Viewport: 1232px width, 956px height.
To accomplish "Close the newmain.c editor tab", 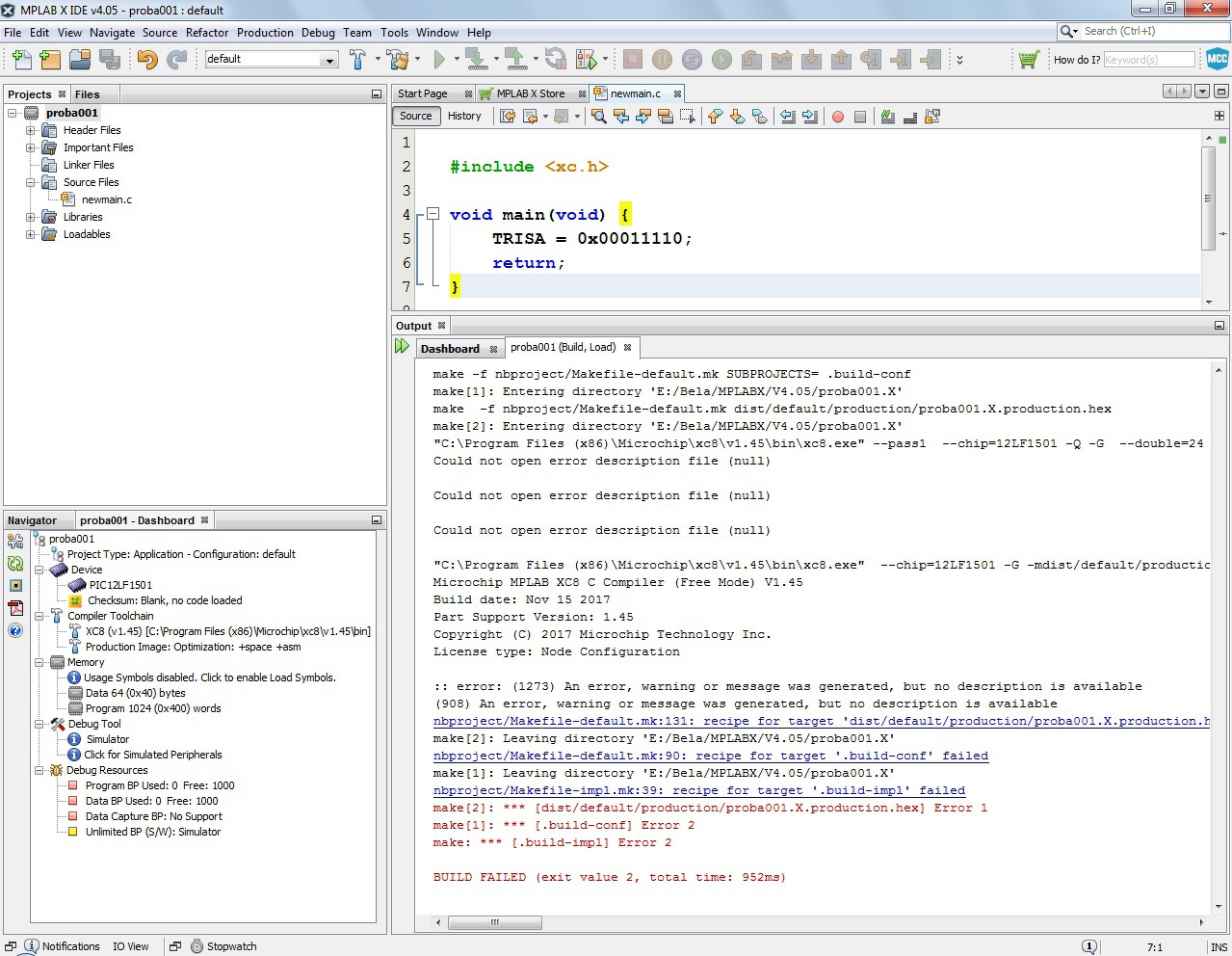I will tap(677, 93).
